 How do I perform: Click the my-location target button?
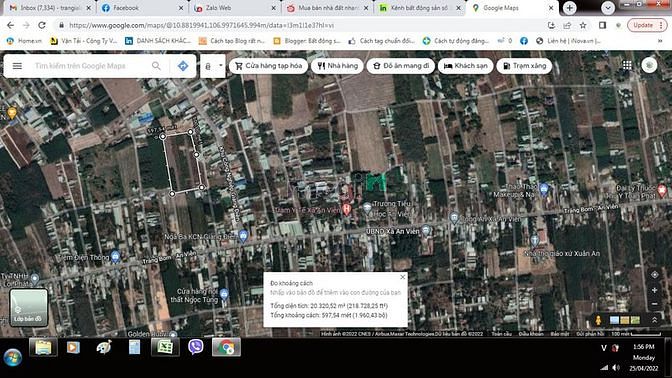(x=654, y=275)
